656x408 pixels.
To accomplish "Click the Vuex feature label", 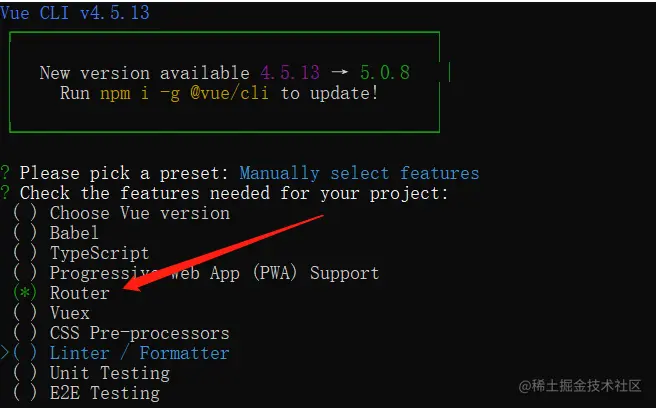I will [70, 313].
